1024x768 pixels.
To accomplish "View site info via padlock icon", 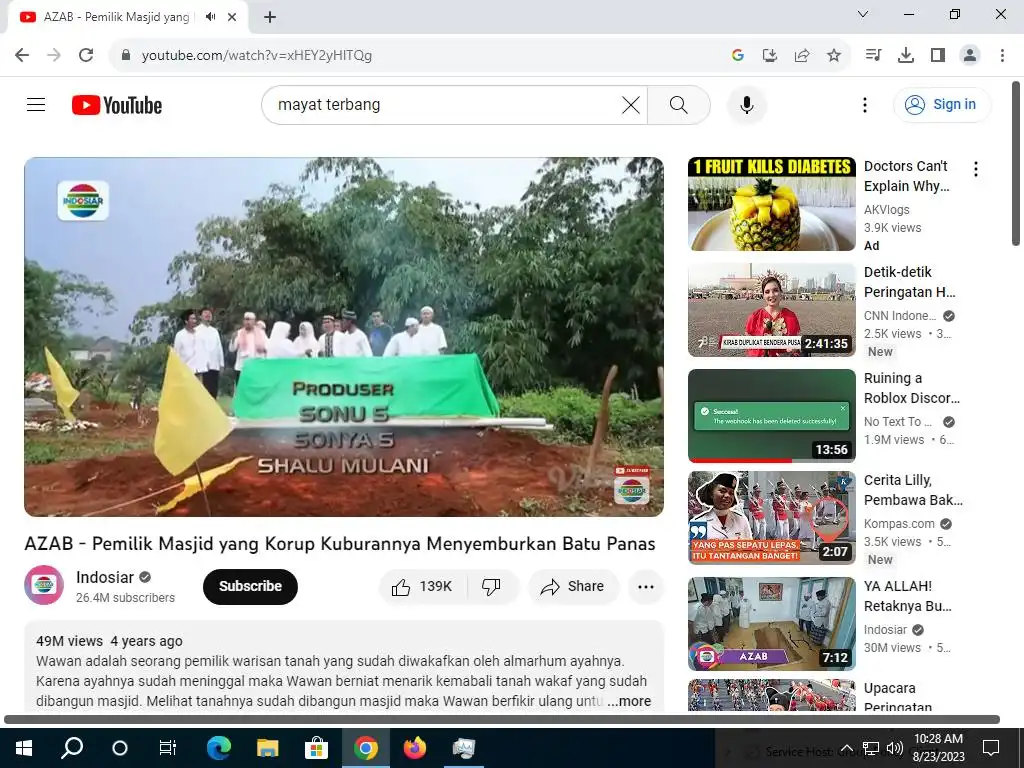I will click(x=126, y=55).
